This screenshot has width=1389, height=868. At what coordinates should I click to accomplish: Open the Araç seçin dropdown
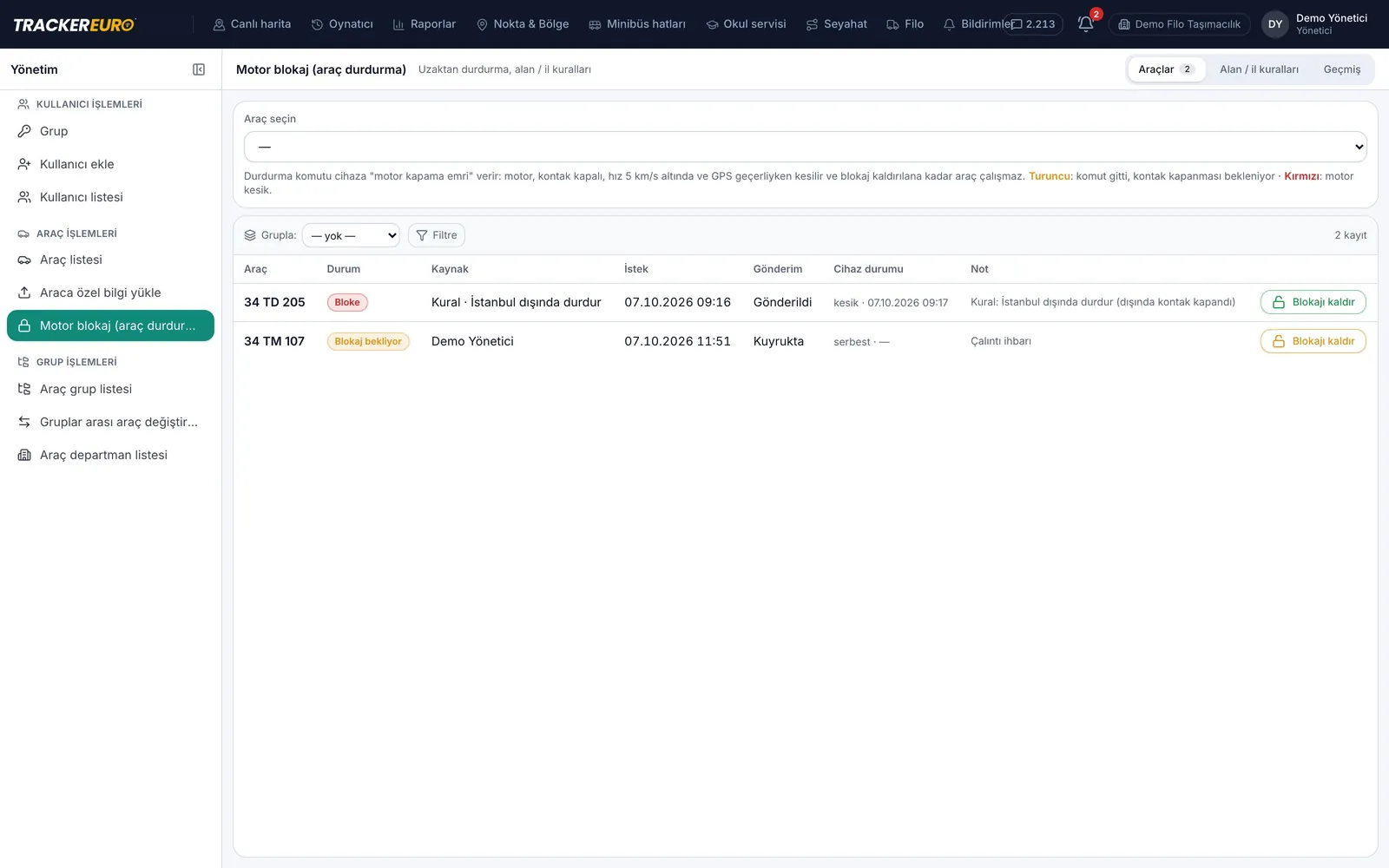coord(806,147)
